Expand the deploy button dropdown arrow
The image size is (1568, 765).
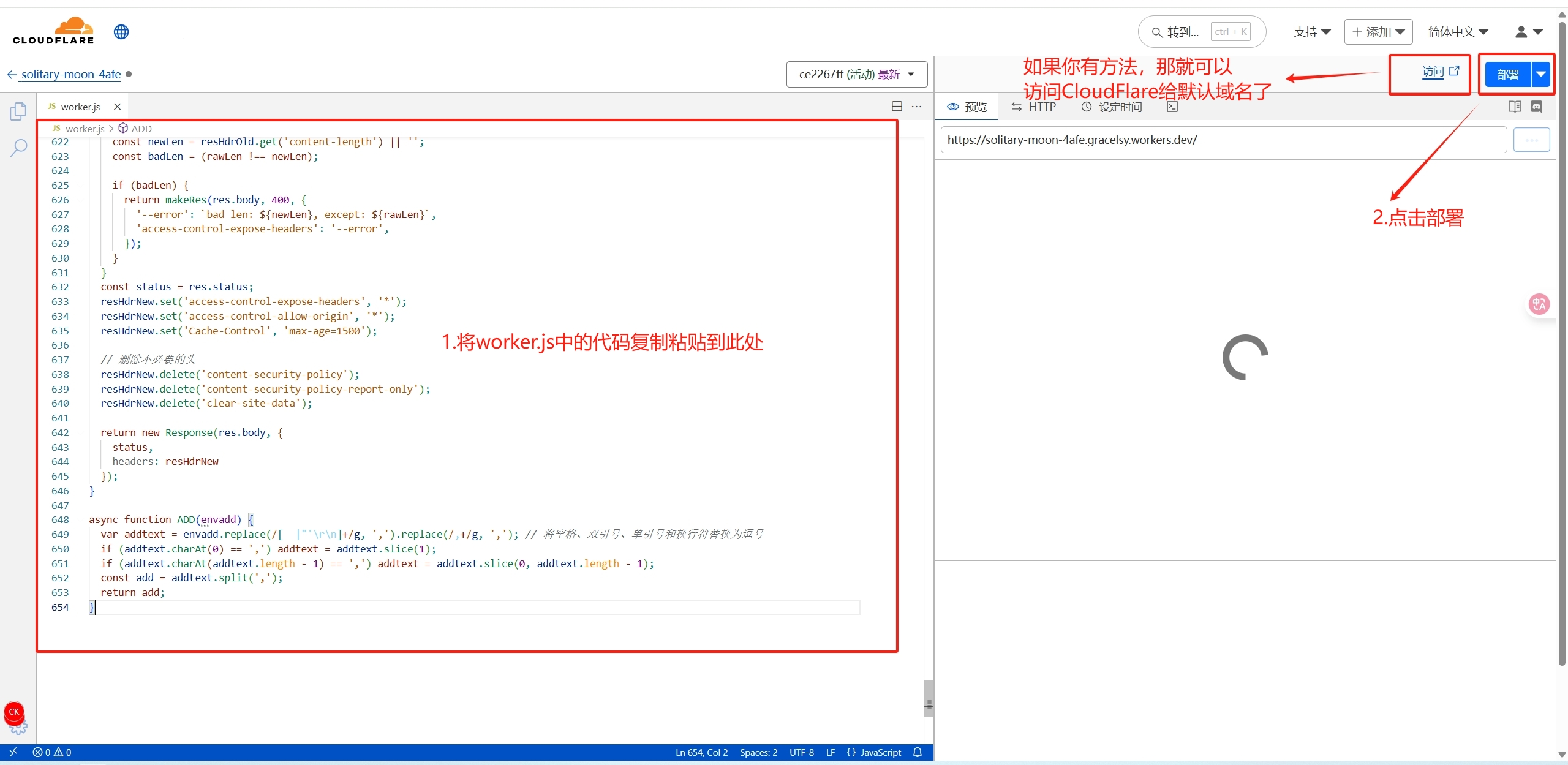click(1541, 75)
